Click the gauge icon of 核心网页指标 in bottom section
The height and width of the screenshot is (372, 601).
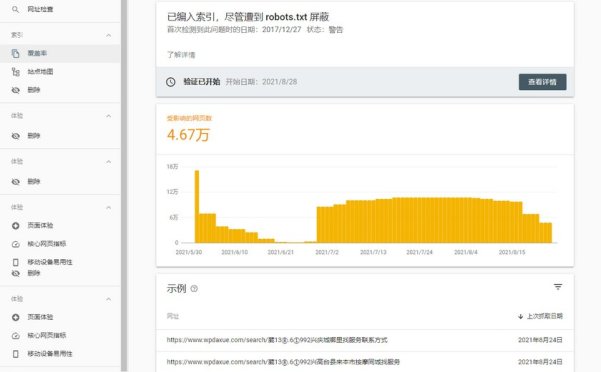point(15,336)
